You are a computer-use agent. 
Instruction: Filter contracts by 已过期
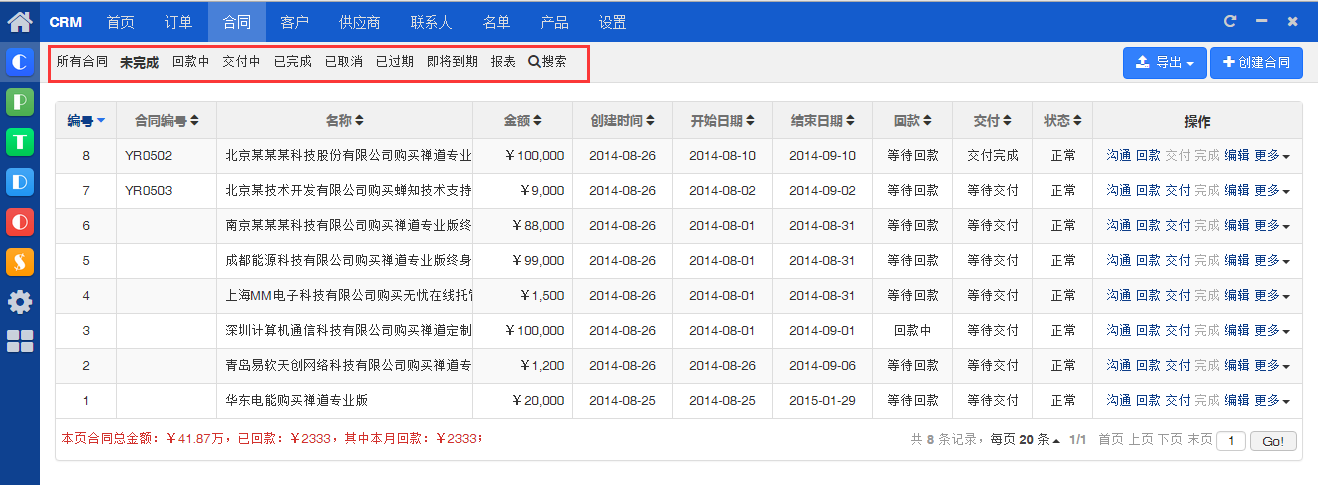coord(395,62)
